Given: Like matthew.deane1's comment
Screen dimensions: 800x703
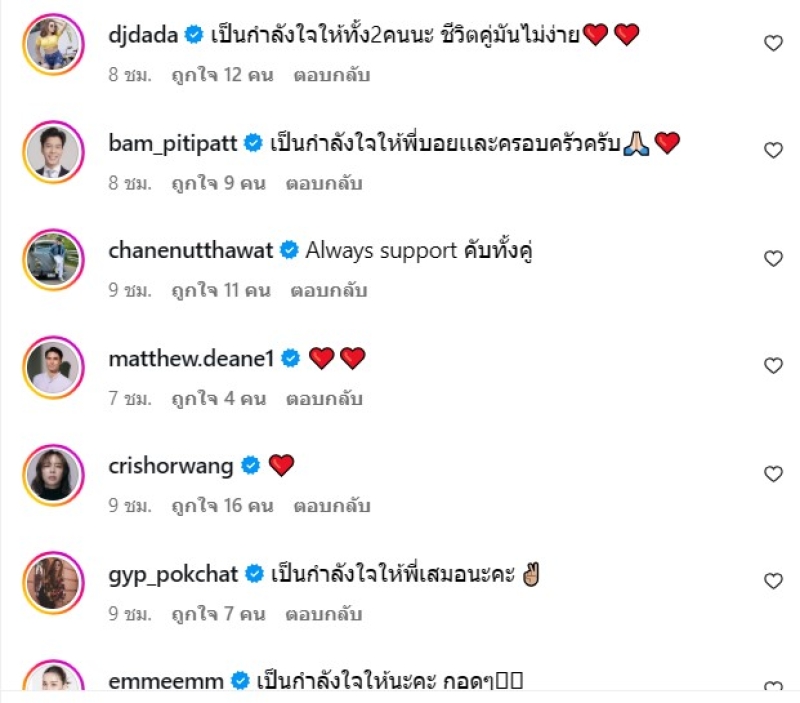Looking at the screenshot, I should click(x=773, y=366).
